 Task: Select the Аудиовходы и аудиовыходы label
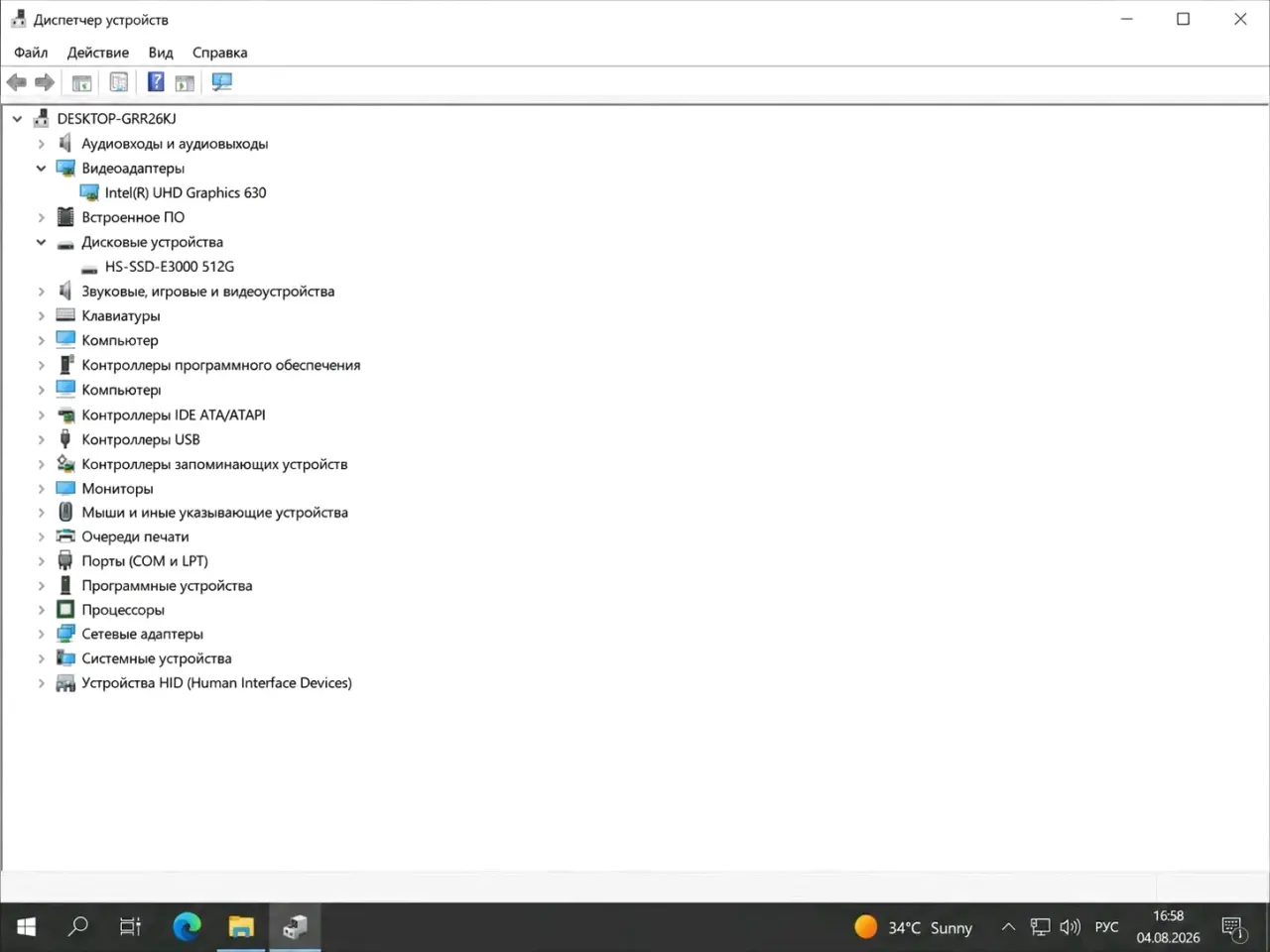[x=175, y=144]
